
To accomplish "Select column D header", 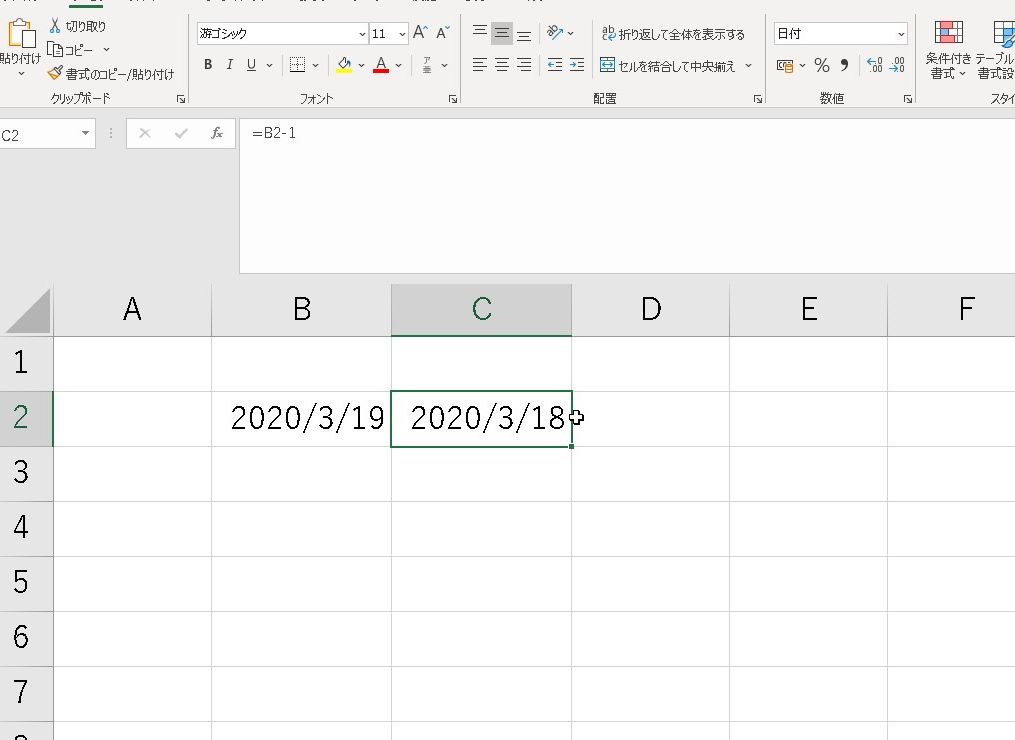I will click(x=650, y=310).
